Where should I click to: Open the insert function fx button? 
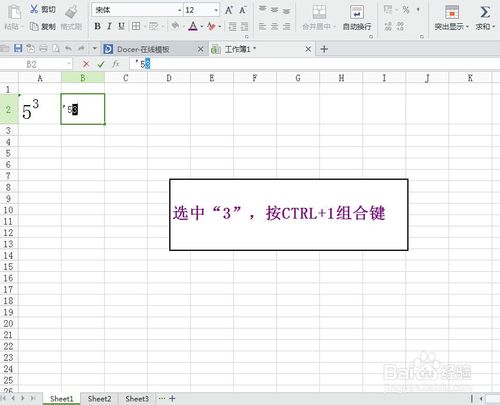click(x=116, y=64)
